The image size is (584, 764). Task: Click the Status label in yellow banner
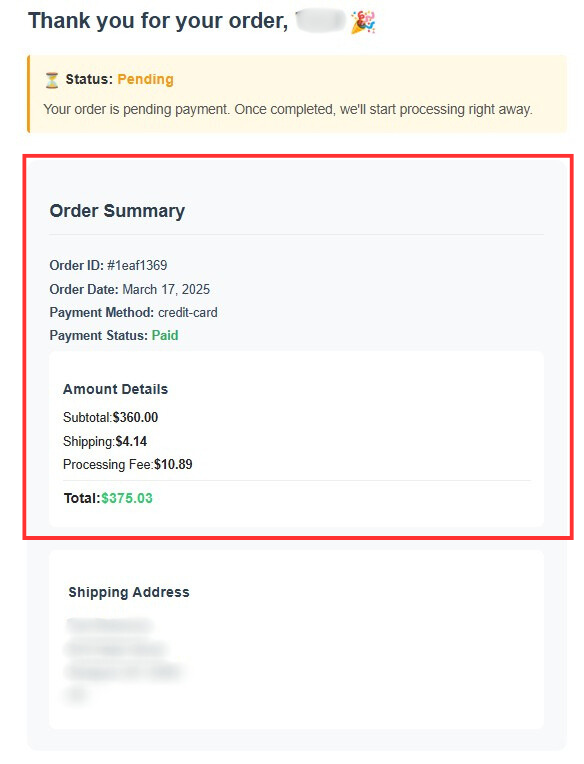pyautogui.click(x=89, y=79)
